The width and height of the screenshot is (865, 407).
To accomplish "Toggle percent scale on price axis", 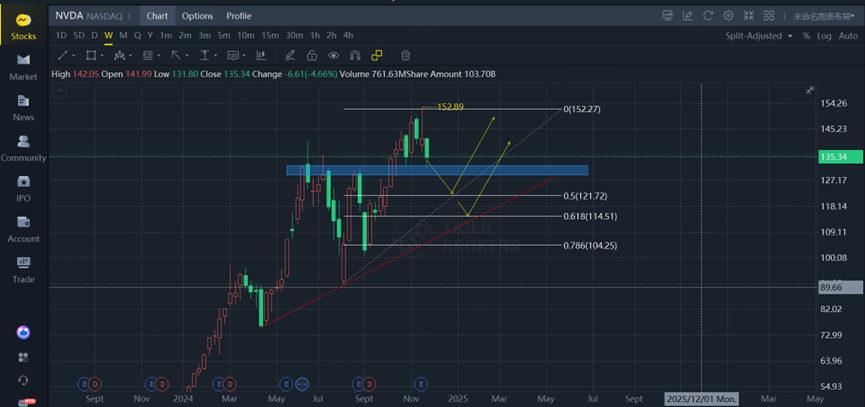I will point(806,36).
